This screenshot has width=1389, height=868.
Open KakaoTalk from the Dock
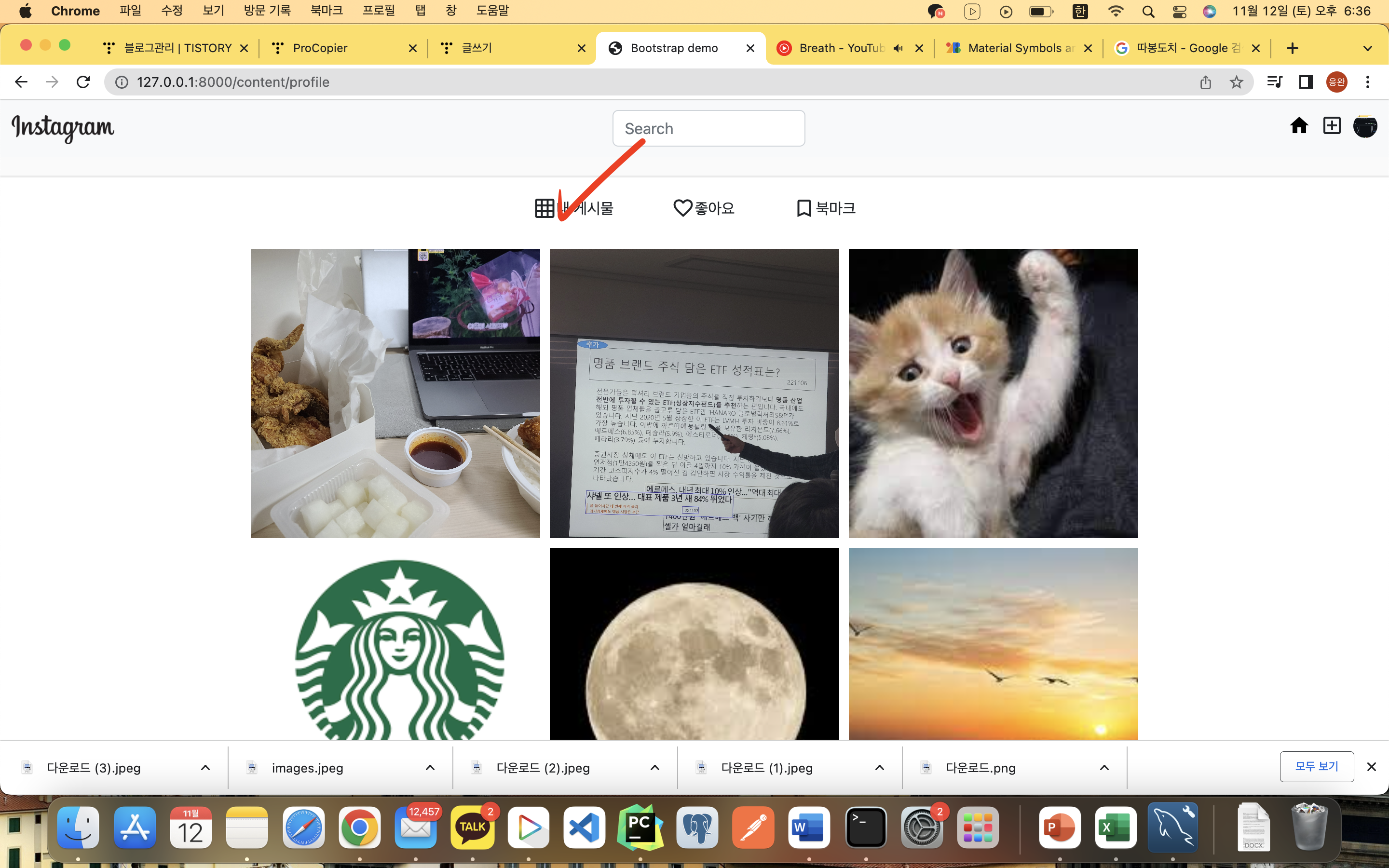pyautogui.click(x=472, y=827)
